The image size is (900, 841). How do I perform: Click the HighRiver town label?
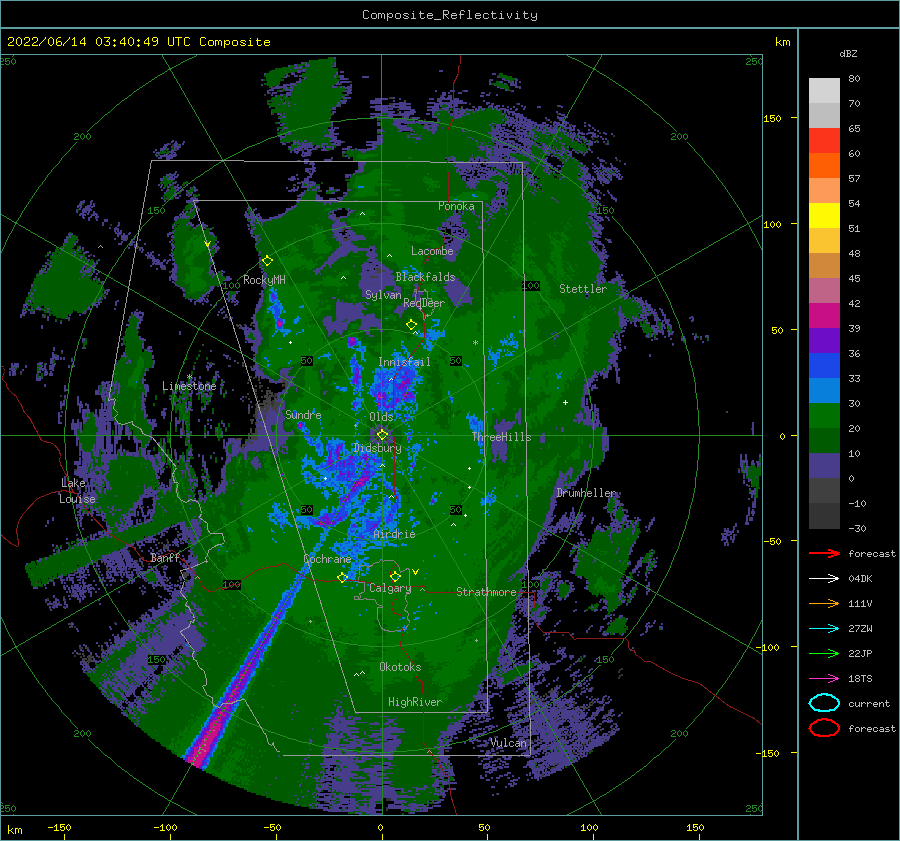click(x=415, y=702)
